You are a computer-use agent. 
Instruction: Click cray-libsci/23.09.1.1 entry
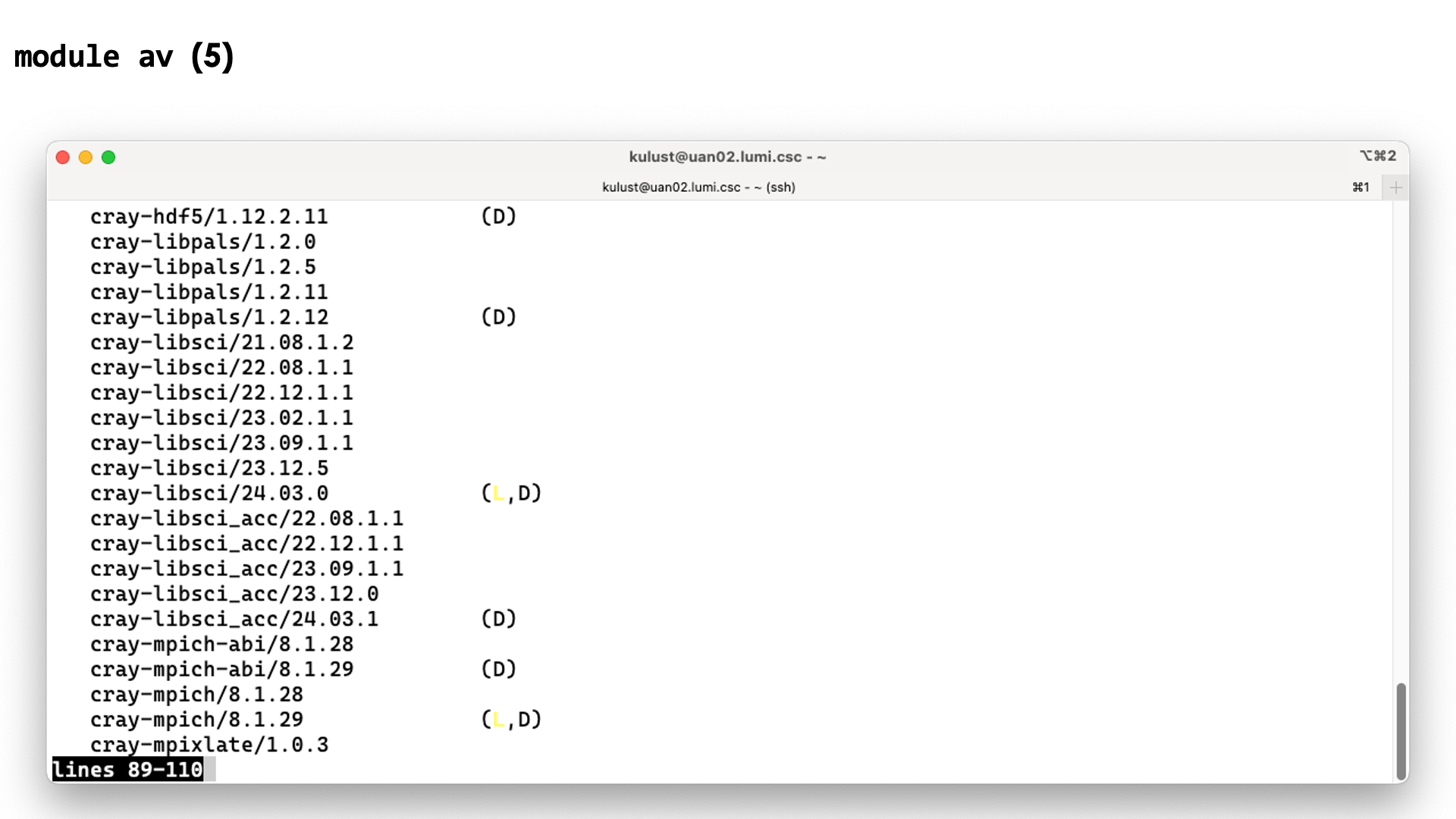(x=222, y=443)
